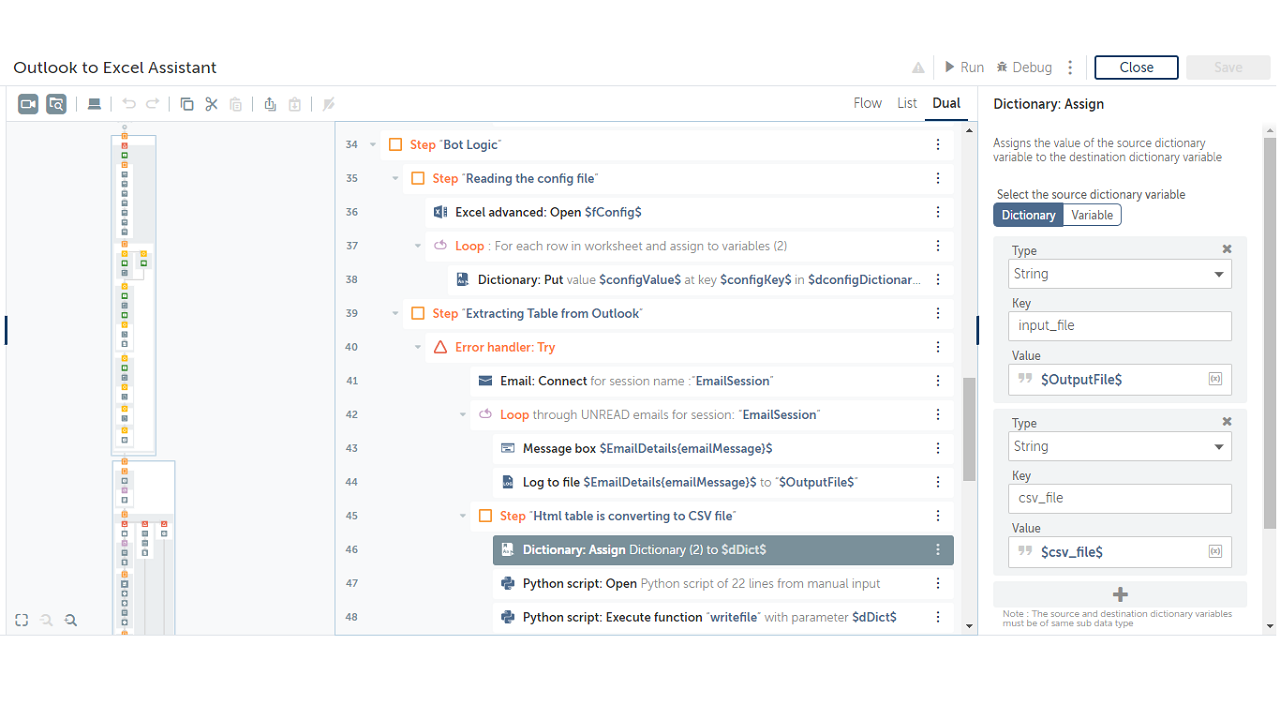The height and width of the screenshot is (720, 1280).
Task: Click the copy icon in toolbar
Action: (187, 104)
